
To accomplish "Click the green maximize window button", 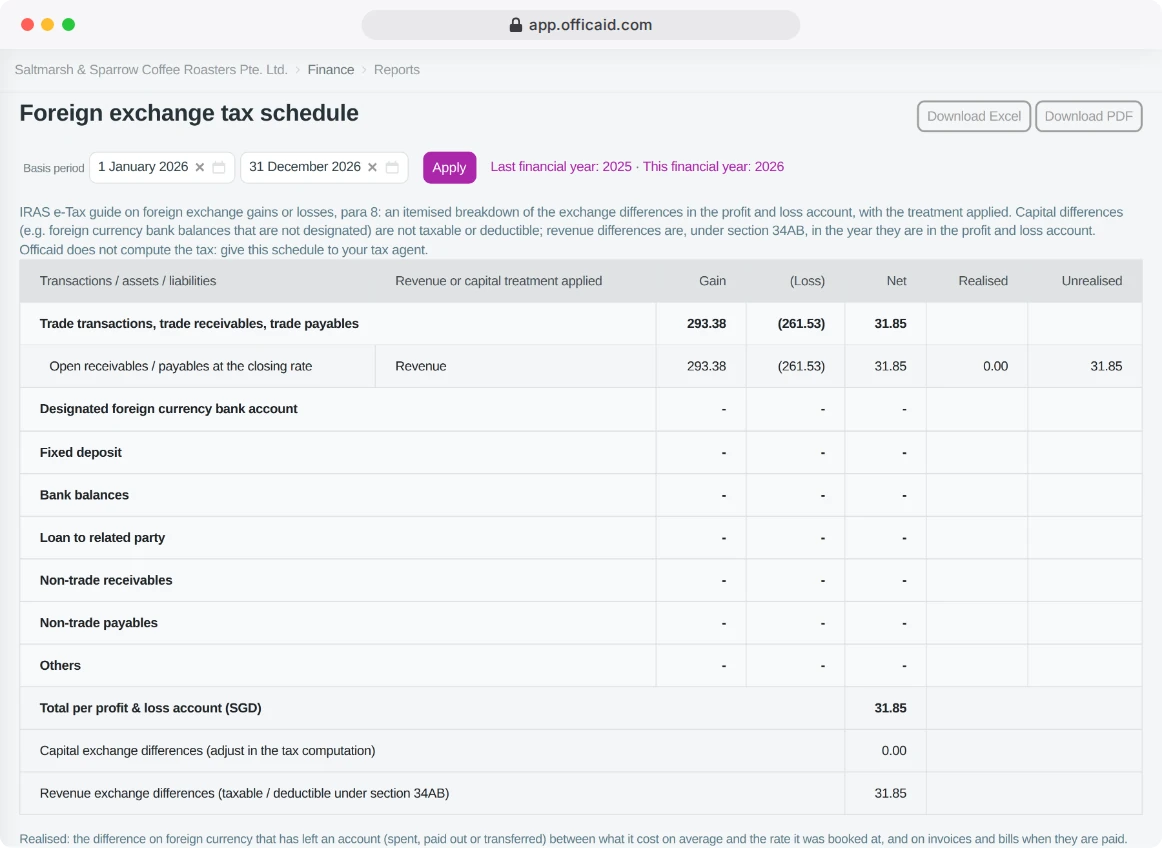I will click(x=69, y=24).
